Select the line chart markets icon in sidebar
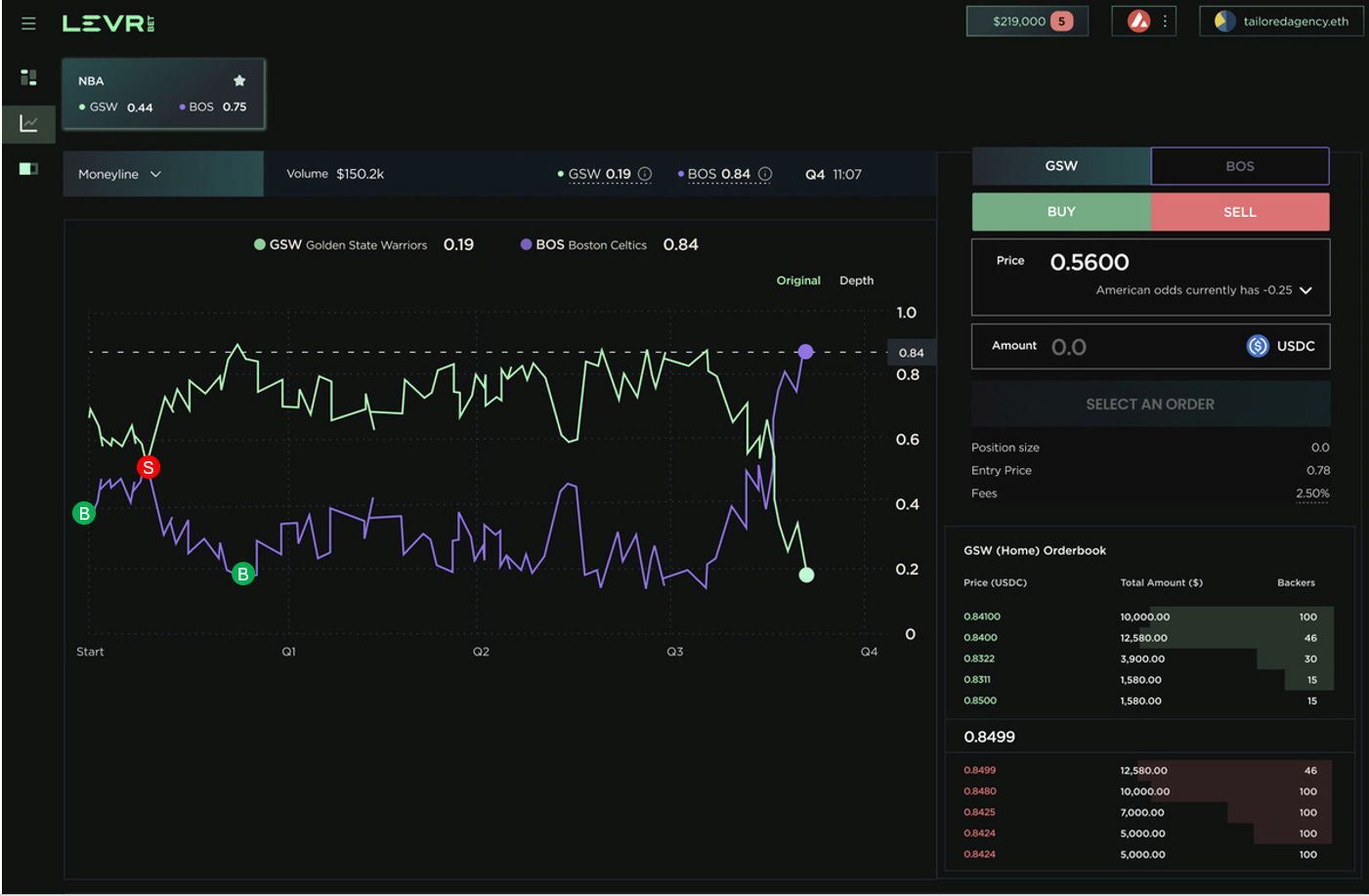The image size is (1369, 896). [x=28, y=124]
